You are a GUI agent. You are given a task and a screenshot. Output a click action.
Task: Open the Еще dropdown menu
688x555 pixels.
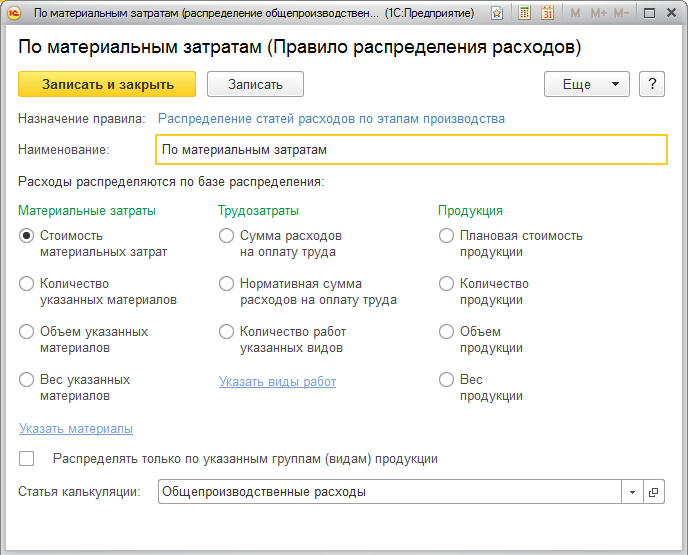(x=586, y=85)
